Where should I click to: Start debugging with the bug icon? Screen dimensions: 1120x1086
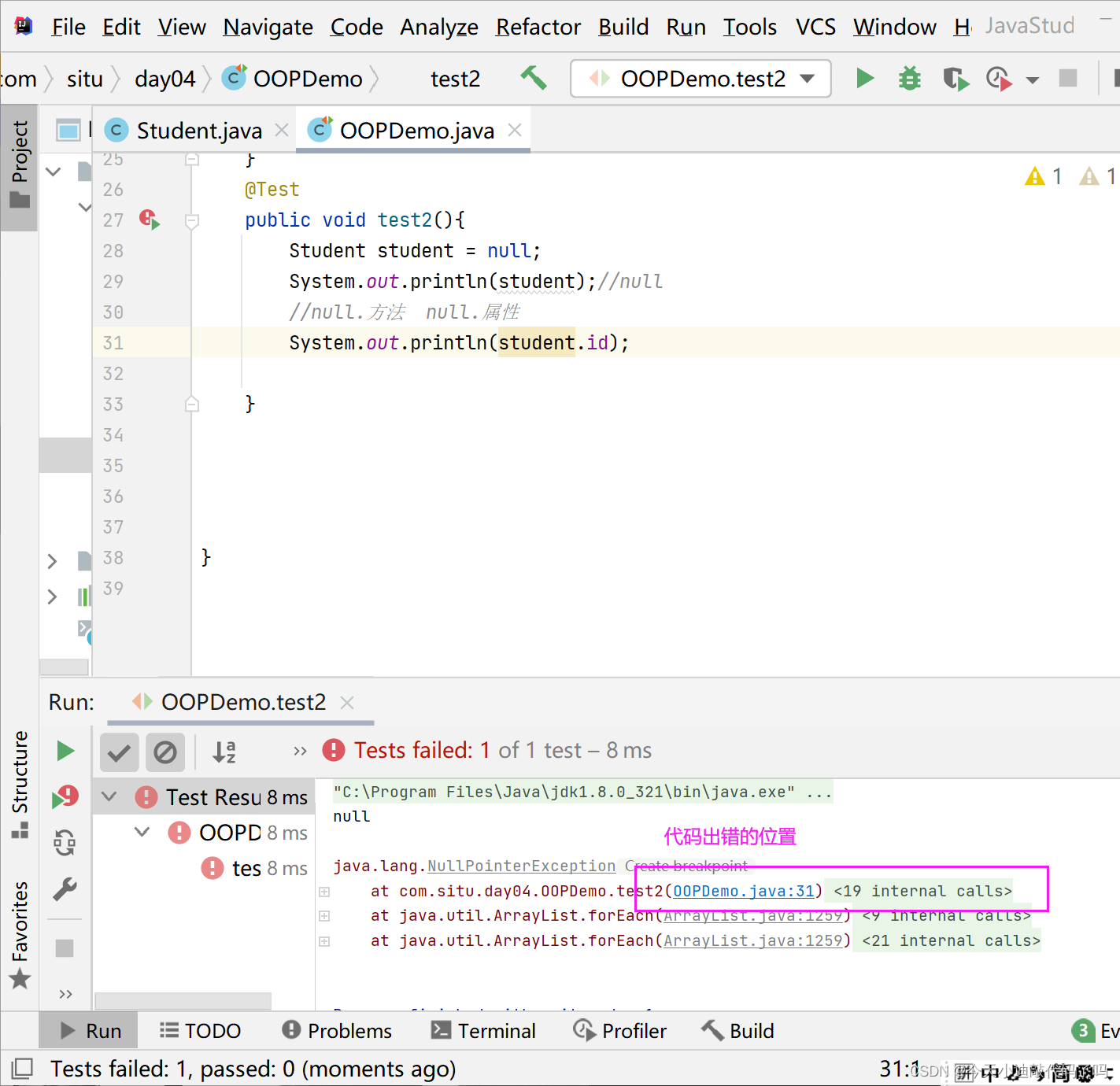[910, 78]
